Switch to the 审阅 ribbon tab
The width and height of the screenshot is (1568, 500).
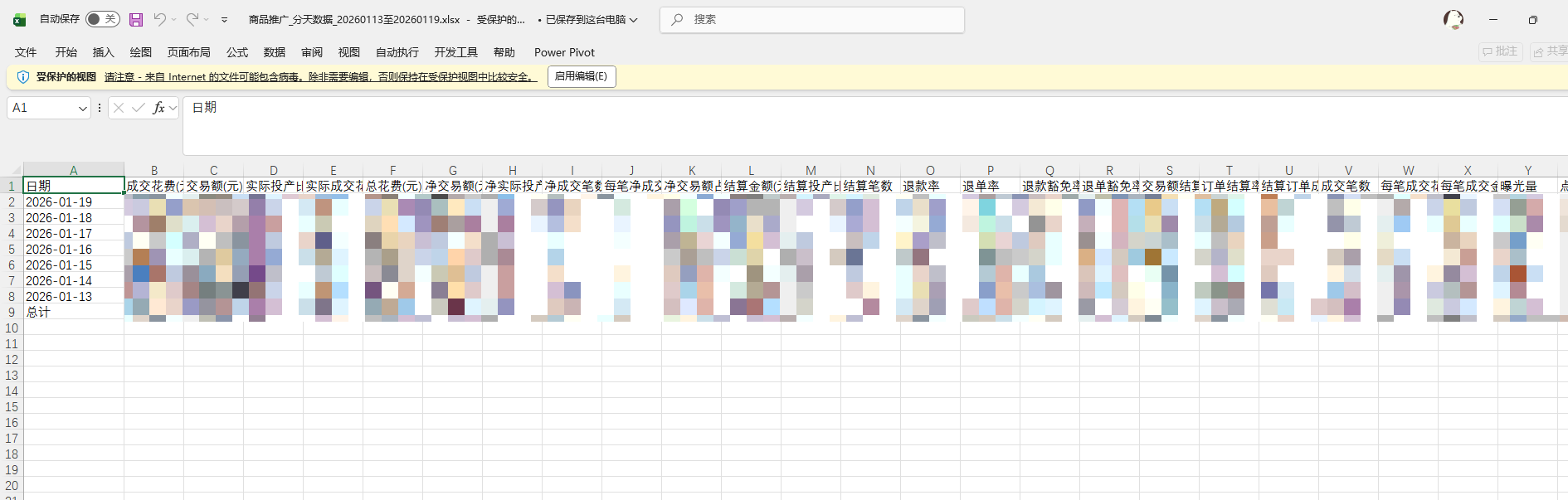click(x=312, y=52)
